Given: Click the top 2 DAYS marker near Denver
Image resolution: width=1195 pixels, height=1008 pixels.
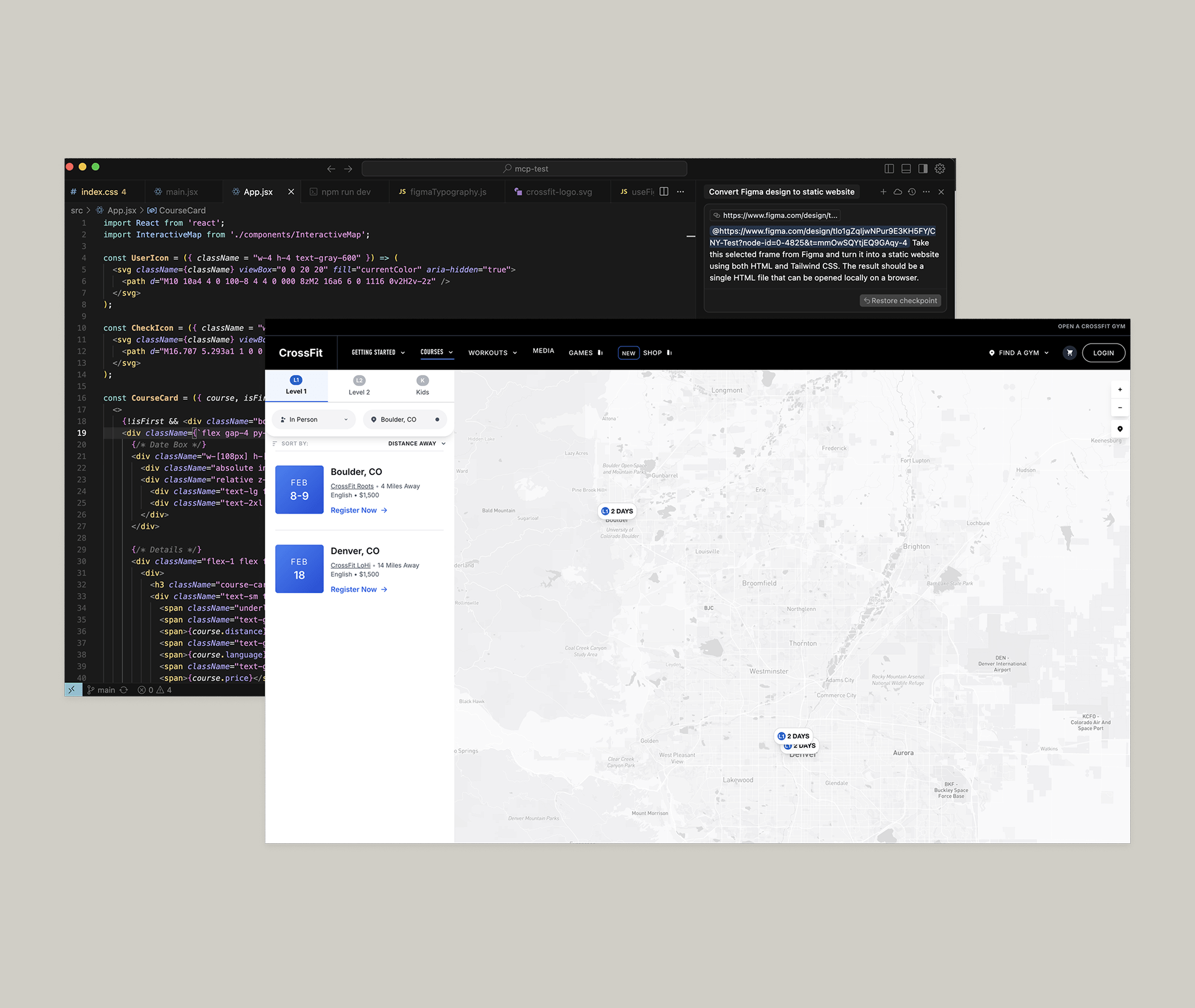Looking at the screenshot, I should click(x=793, y=736).
